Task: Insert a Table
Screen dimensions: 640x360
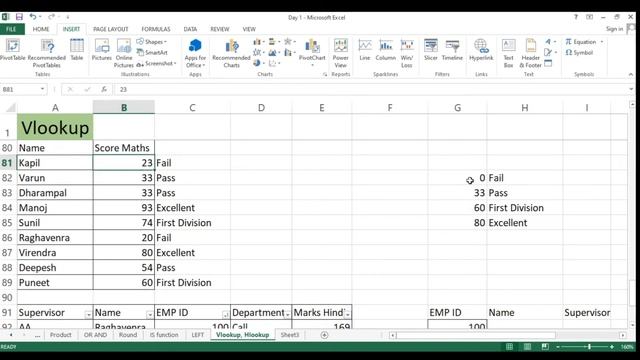Action: pyautogui.click(x=77, y=50)
